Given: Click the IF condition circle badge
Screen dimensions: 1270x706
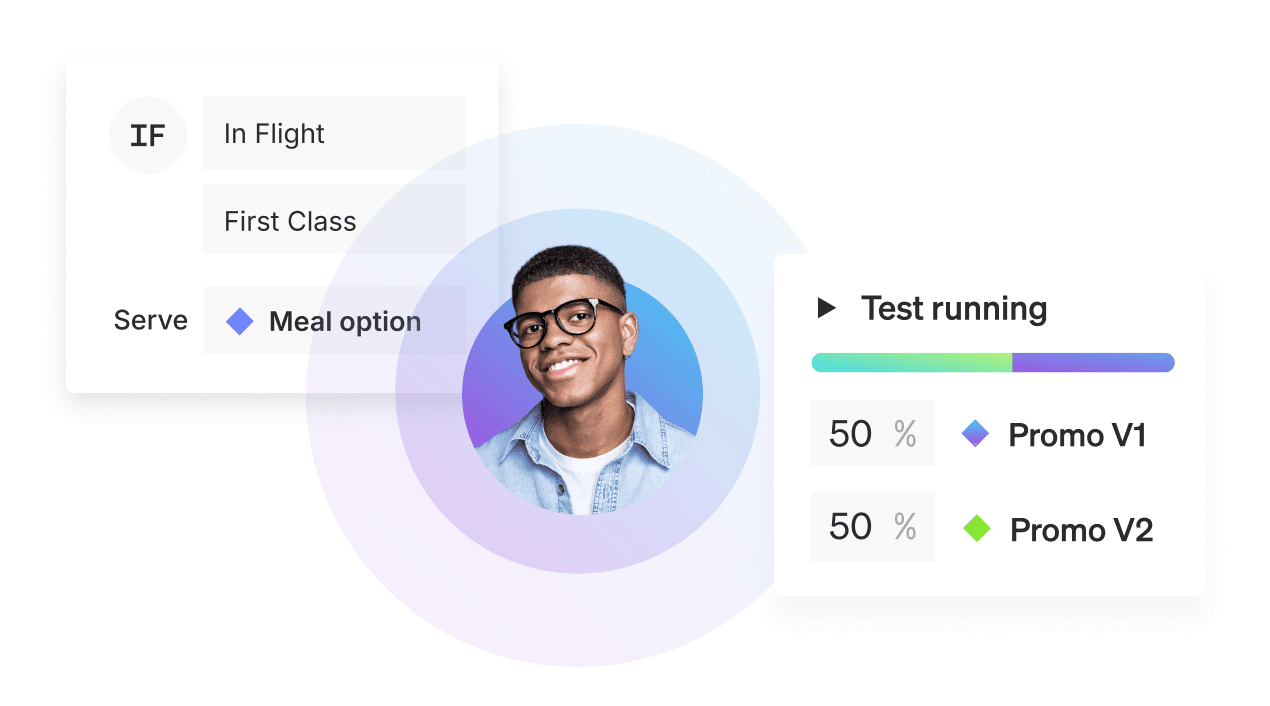Looking at the screenshot, I should (x=148, y=135).
